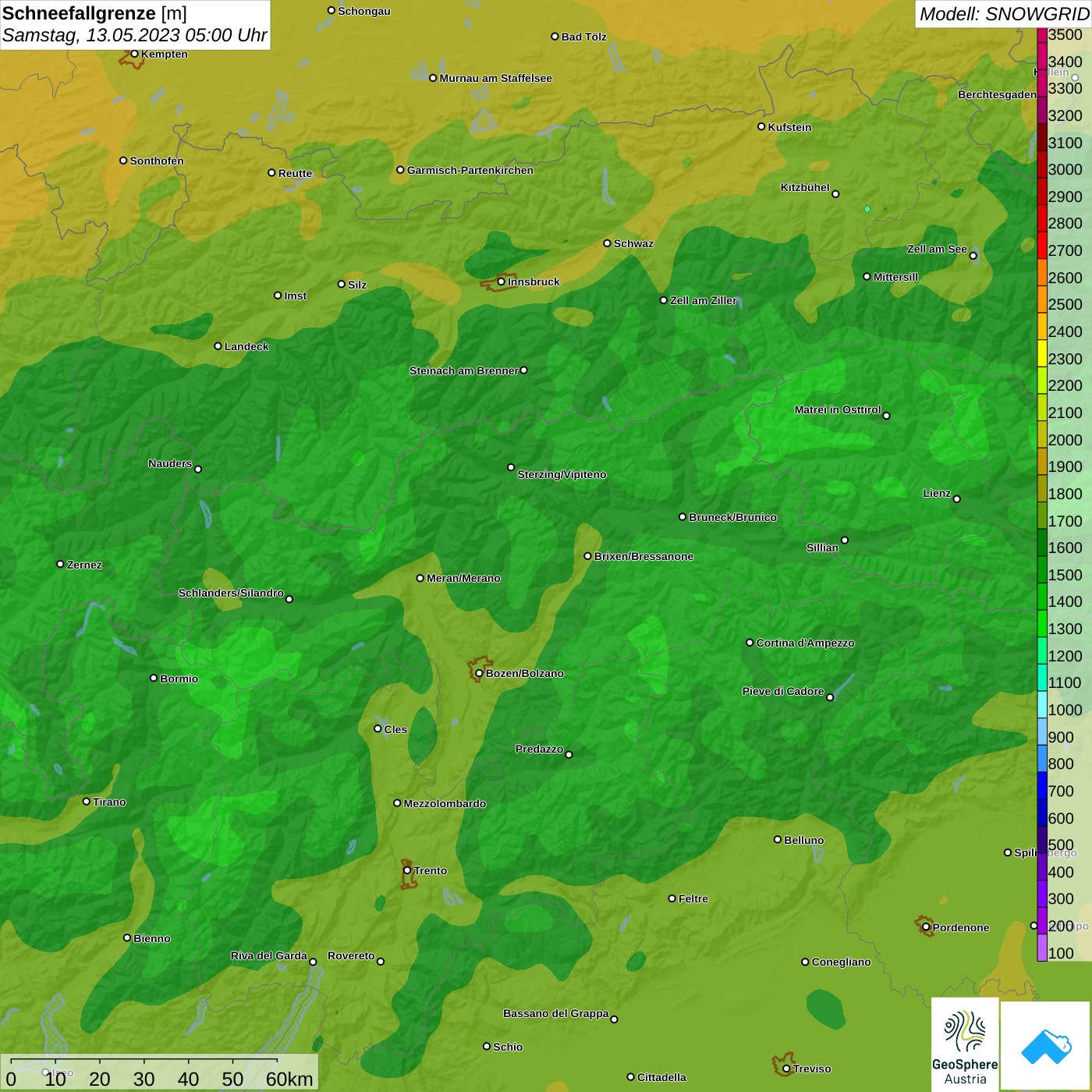Click the Kempten city marker
The height and width of the screenshot is (1092, 1092).
pos(134,54)
